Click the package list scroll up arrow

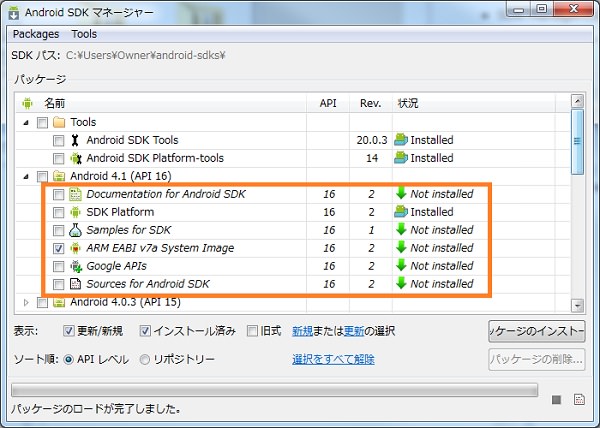pos(577,101)
